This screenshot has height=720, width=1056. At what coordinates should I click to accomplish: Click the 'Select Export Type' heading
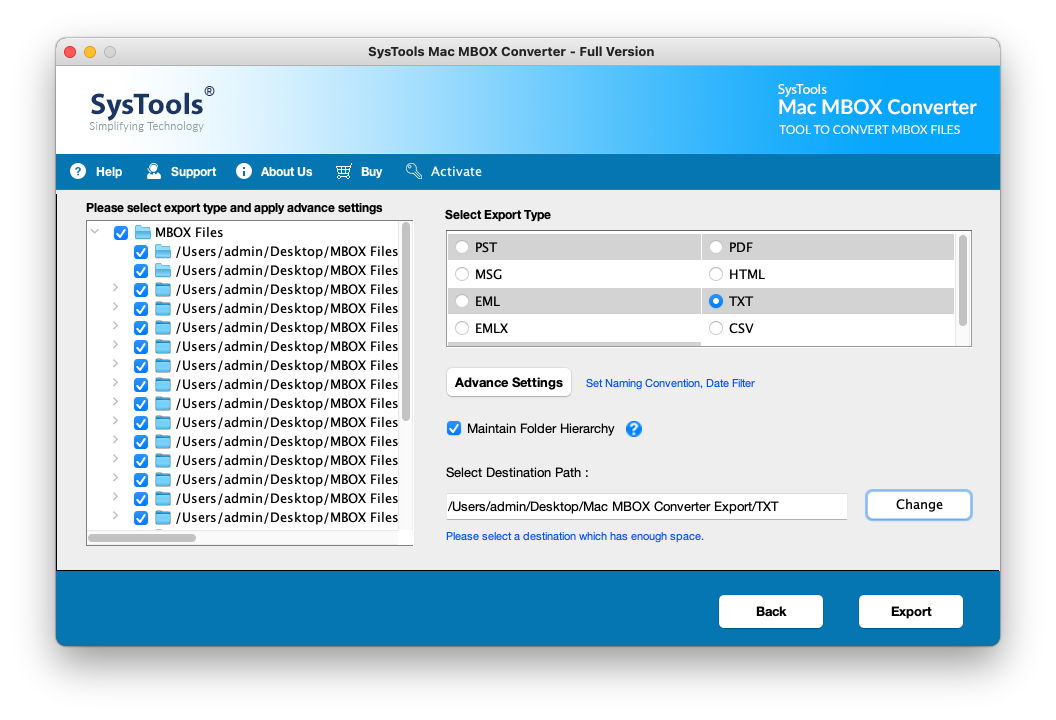coord(498,215)
